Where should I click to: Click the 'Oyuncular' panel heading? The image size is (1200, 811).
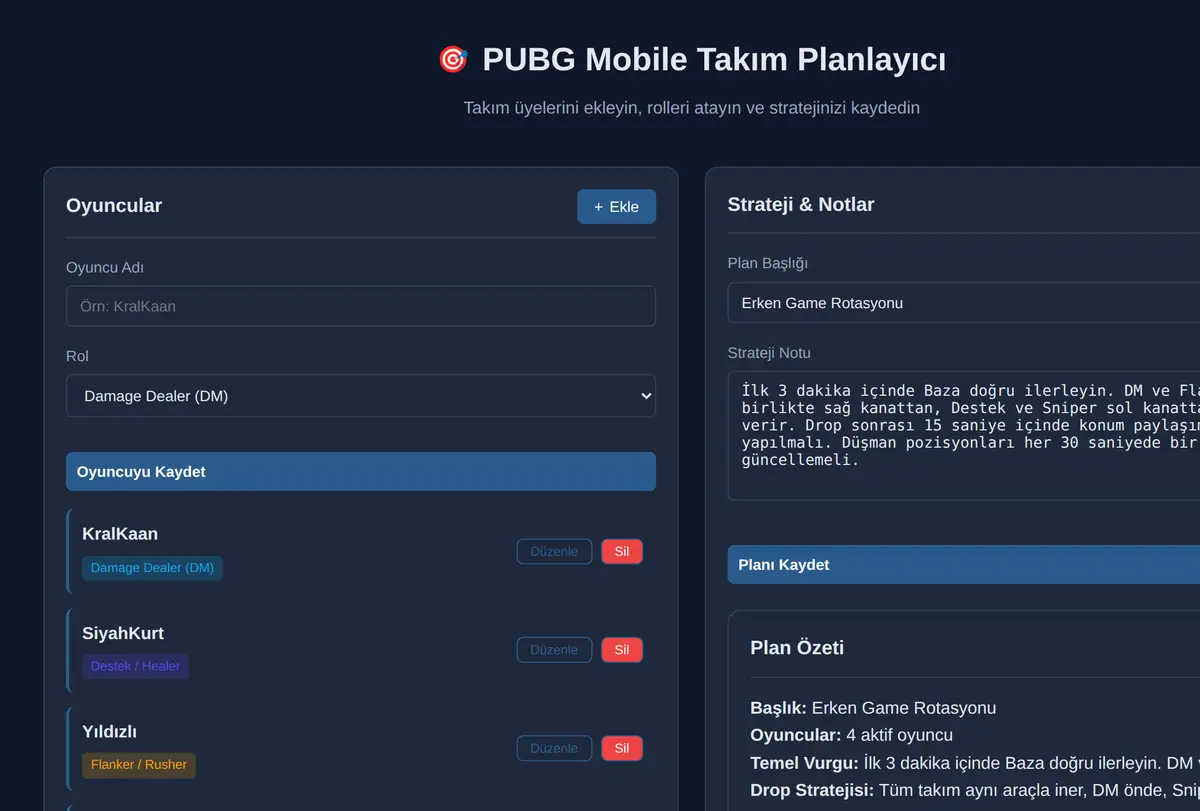114,206
